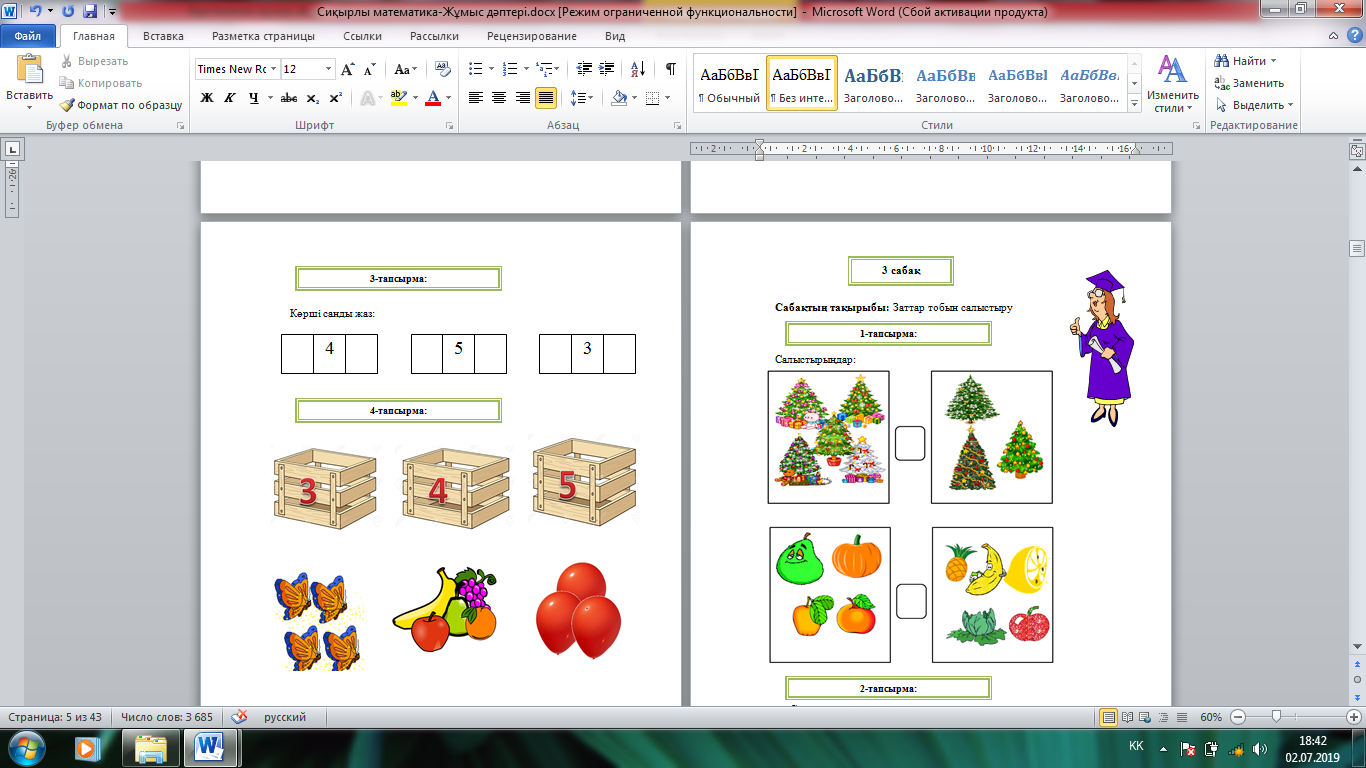Click the zoom slider handle
This screenshot has width=1366, height=768.
pyautogui.click(x=1276, y=717)
